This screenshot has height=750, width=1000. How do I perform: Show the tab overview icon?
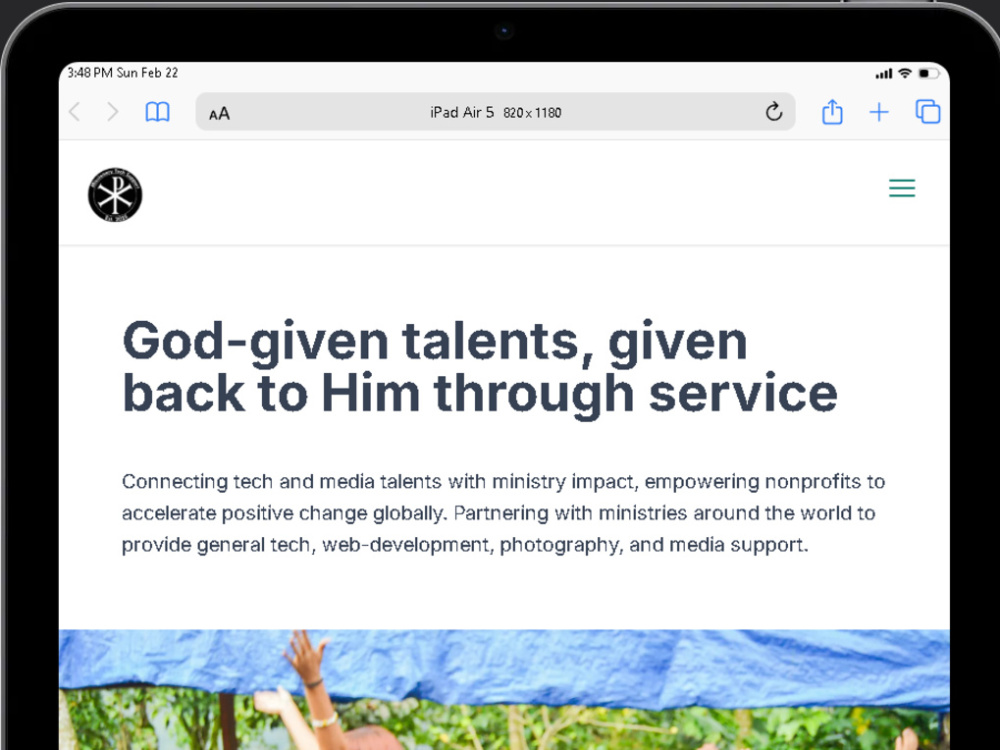(928, 112)
